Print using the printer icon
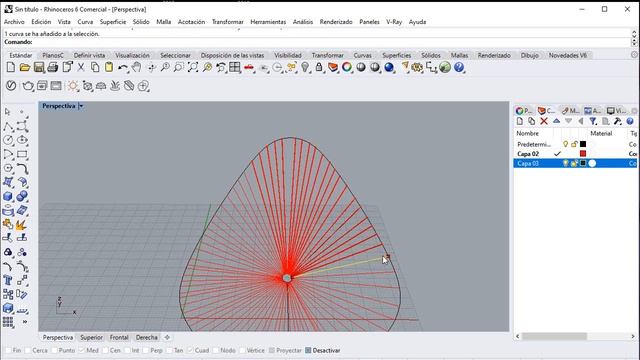This screenshot has width=640, height=360. (x=53, y=67)
